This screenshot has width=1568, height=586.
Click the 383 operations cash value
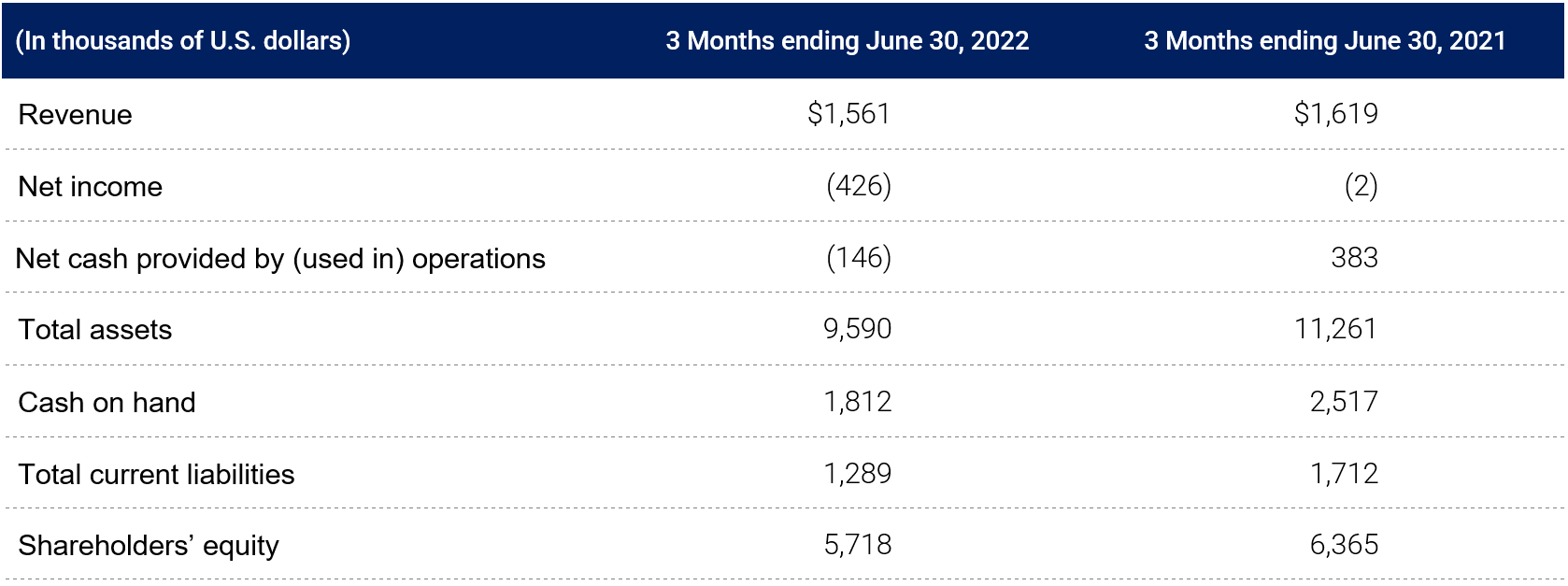pyautogui.click(x=1354, y=258)
